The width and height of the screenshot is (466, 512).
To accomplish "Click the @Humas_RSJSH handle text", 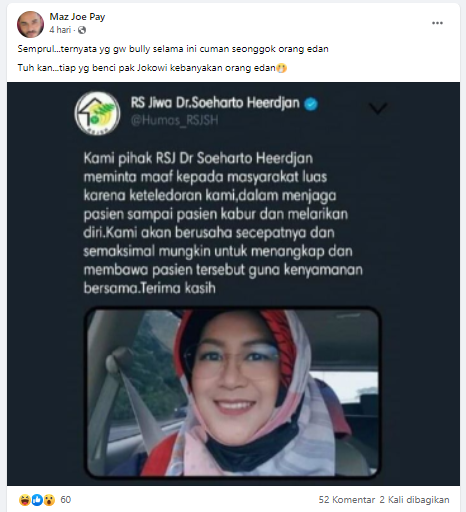I will tap(174, 120).
